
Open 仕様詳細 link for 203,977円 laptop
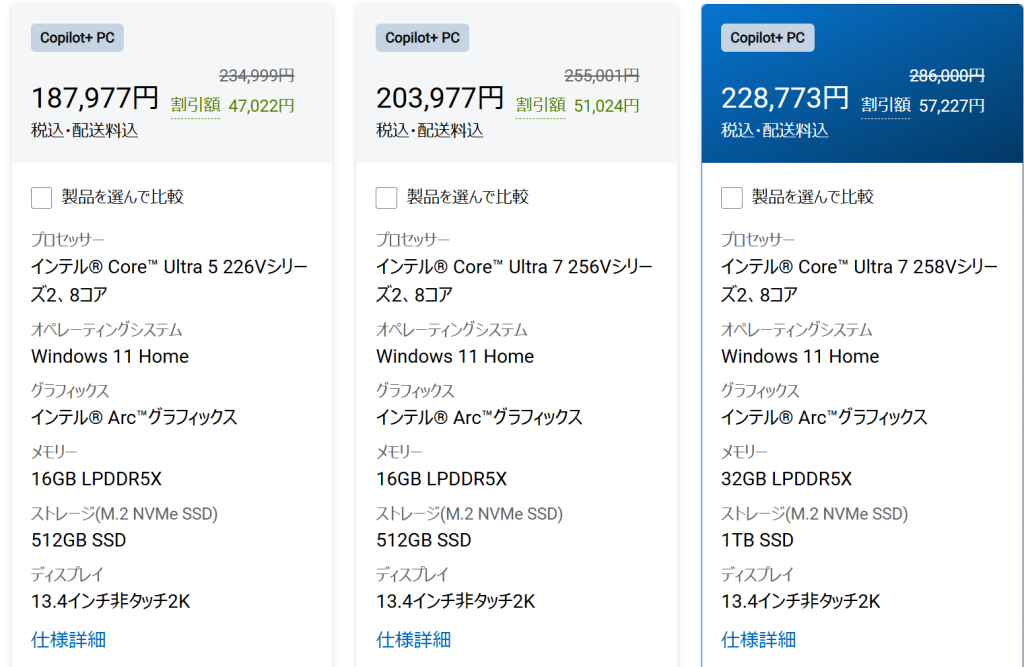[x=414, y=639]
